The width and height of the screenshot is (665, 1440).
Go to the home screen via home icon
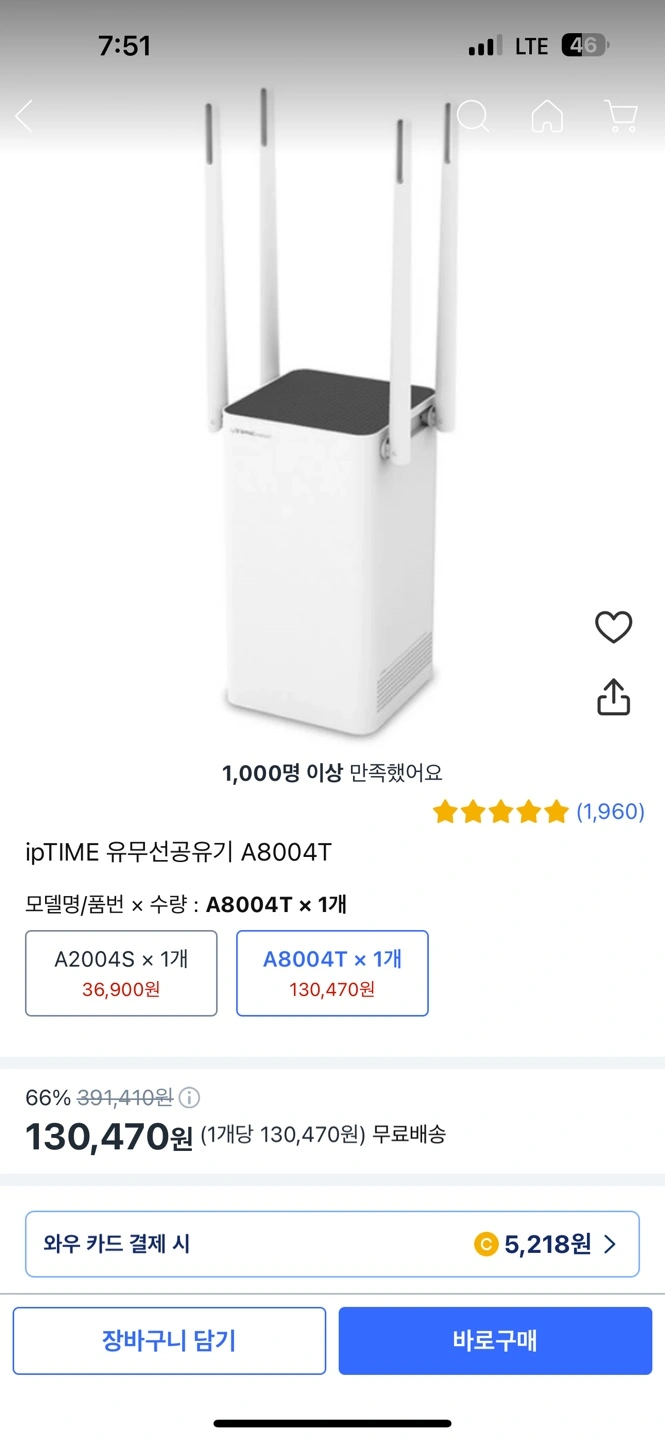[546, 116]
